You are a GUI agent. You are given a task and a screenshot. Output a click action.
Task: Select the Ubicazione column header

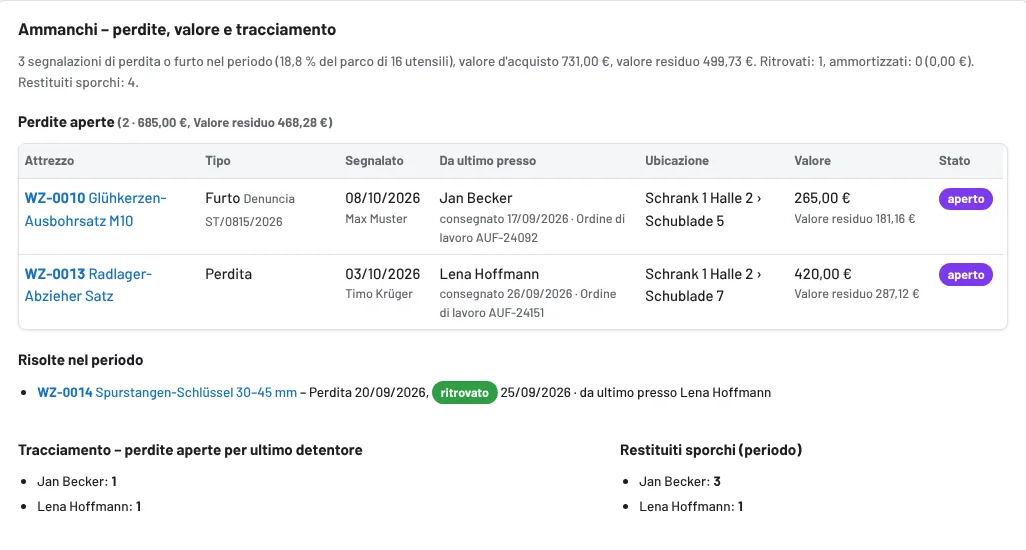click(677, 161)
